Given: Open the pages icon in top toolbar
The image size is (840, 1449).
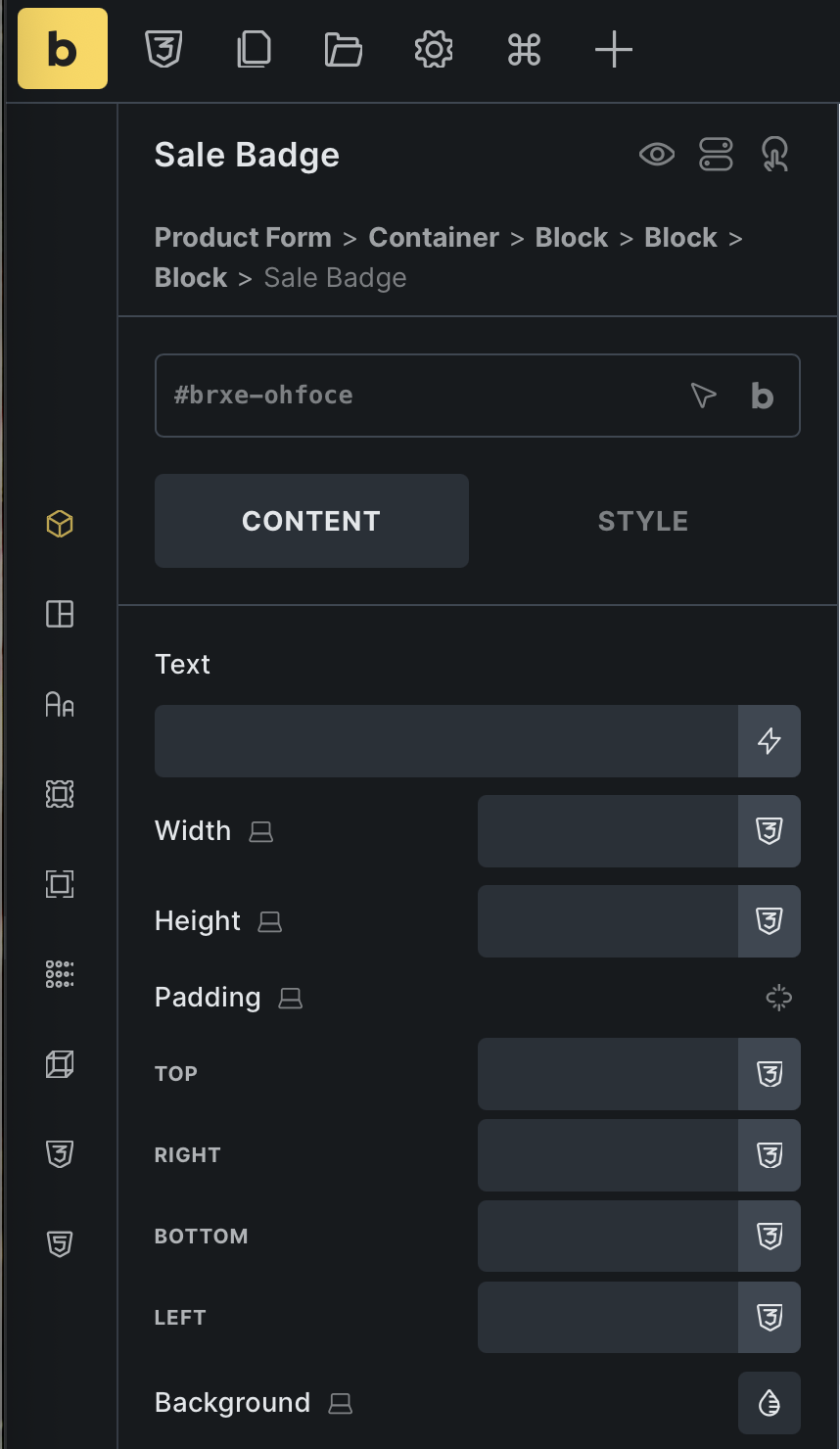Looking at the screenshot, I should (x=254, y=49).
